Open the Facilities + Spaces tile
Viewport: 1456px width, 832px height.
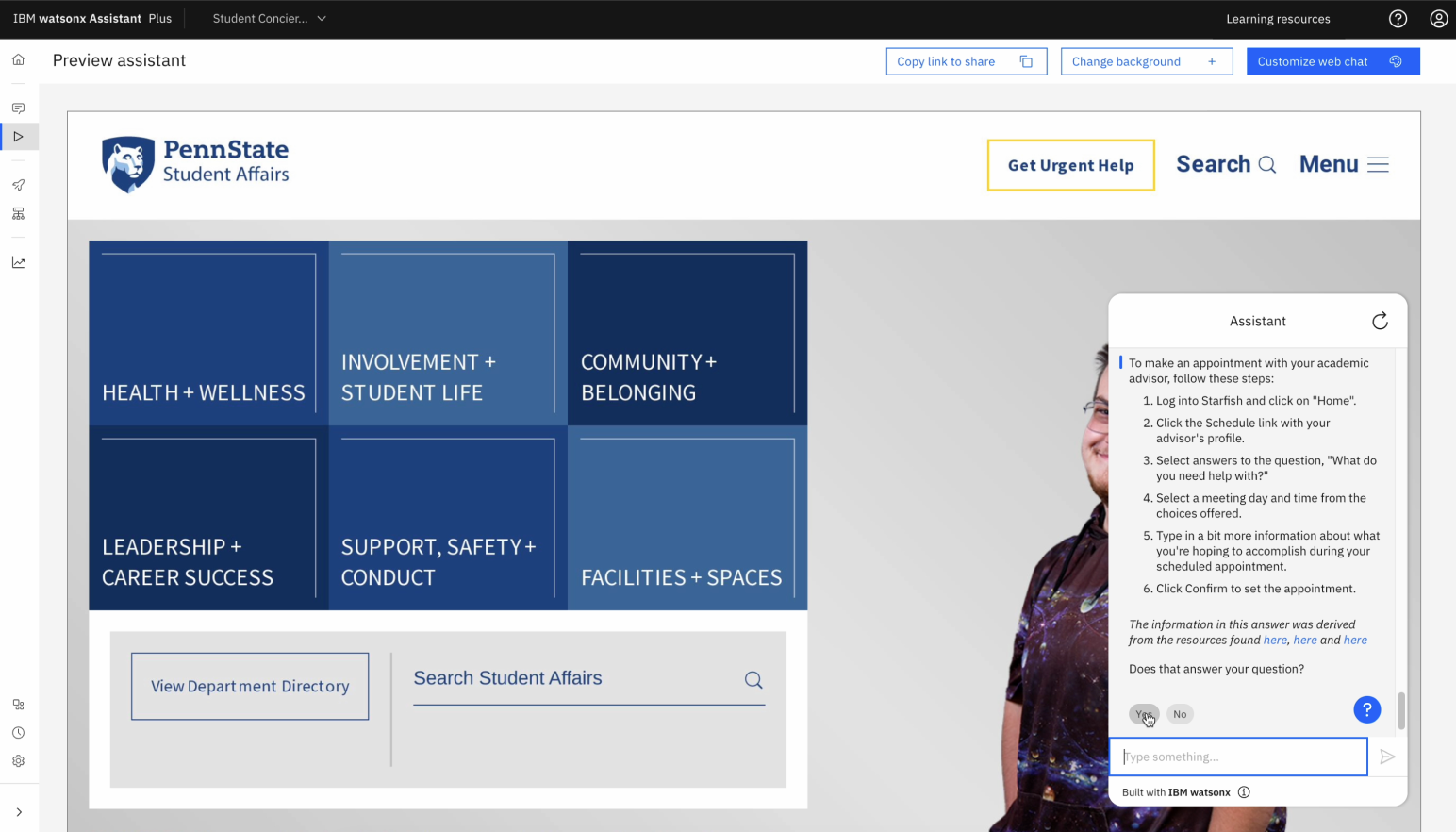point(687,518)
